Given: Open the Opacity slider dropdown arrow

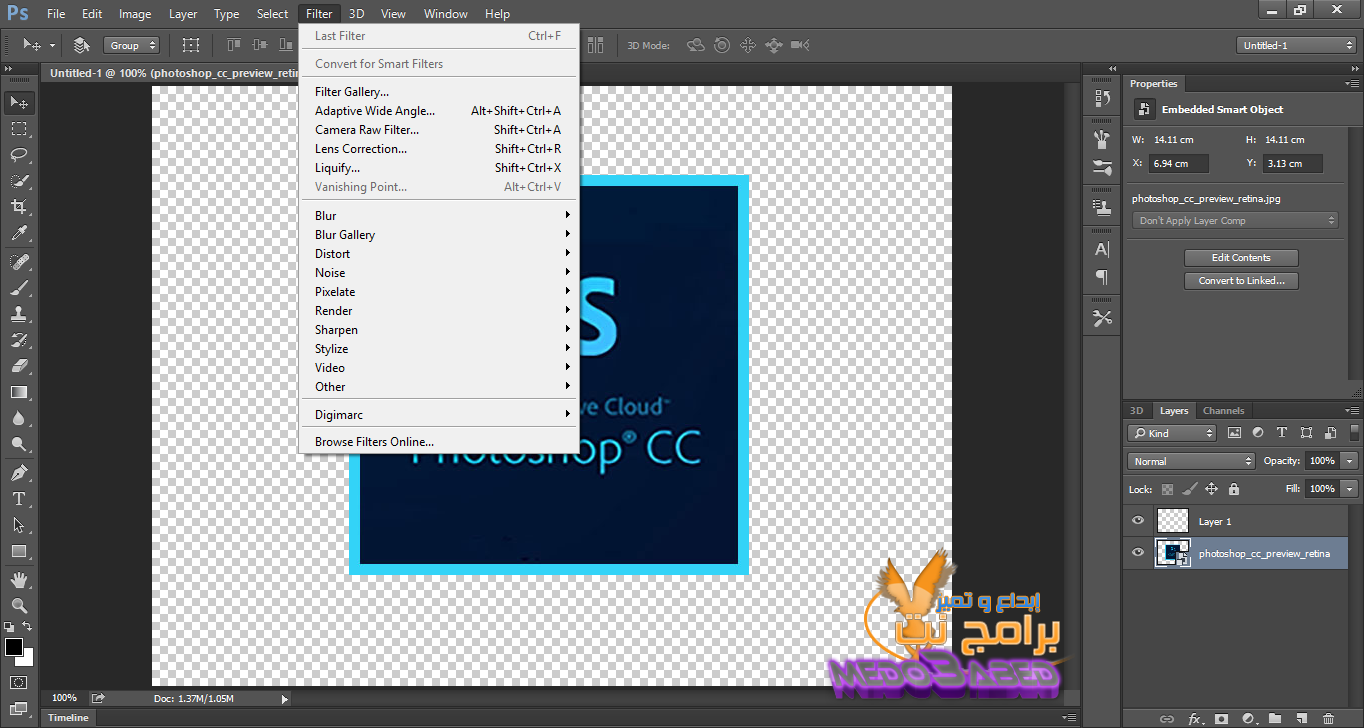Looking at the screenshot, I should 1350,461.
